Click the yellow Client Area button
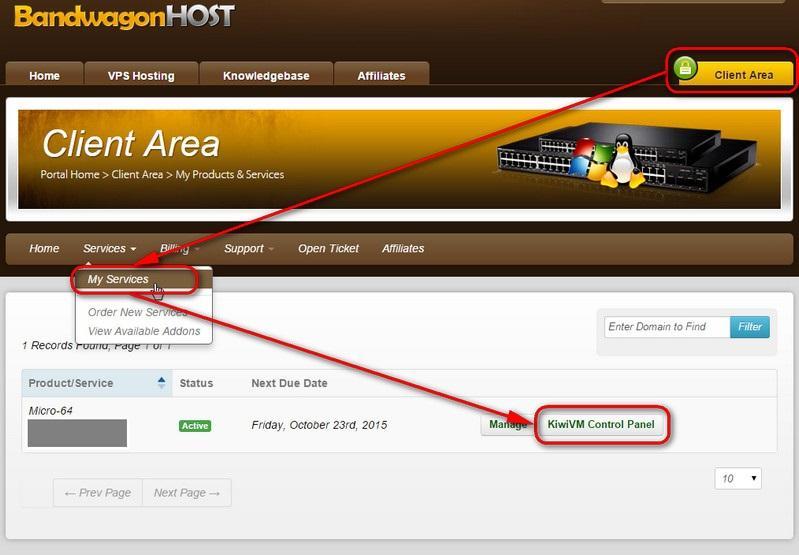 [x=736, y=74]
